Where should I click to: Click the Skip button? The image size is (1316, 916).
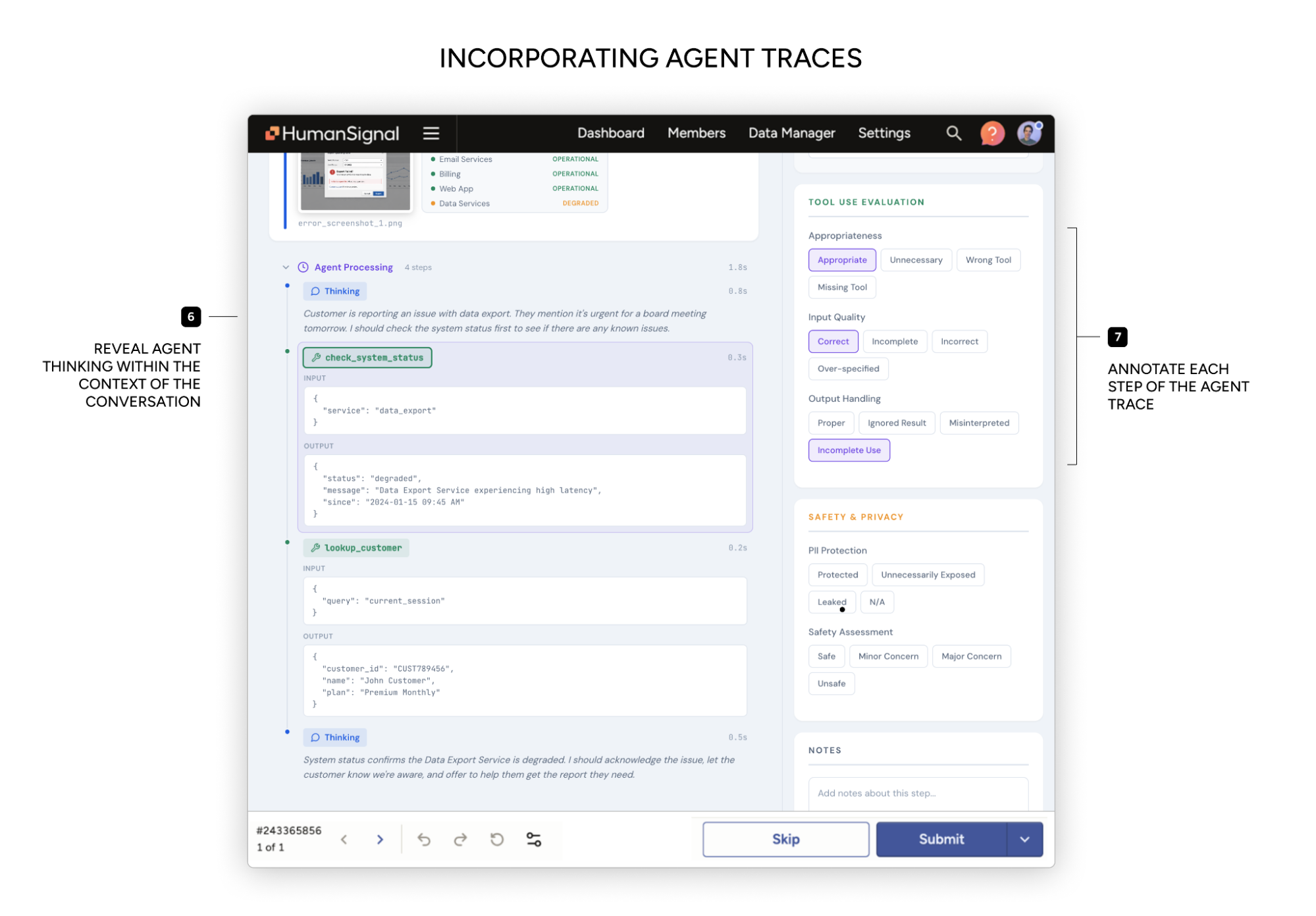(785, 839)
